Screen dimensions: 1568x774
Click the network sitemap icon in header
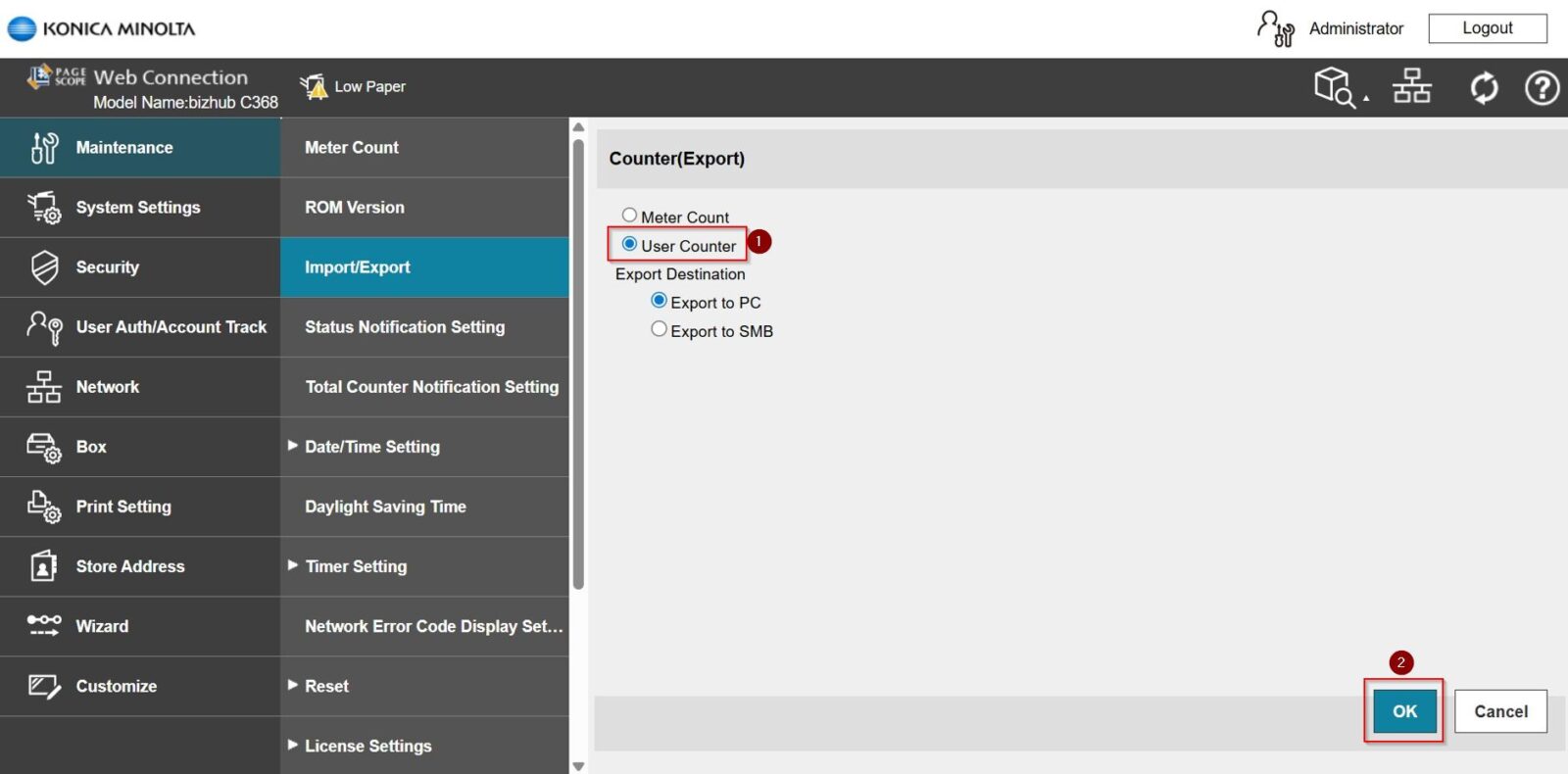point(1412,86)
